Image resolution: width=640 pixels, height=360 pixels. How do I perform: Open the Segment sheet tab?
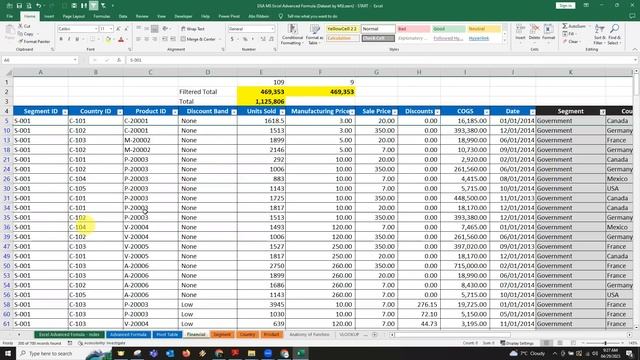[x=222, y=334]
